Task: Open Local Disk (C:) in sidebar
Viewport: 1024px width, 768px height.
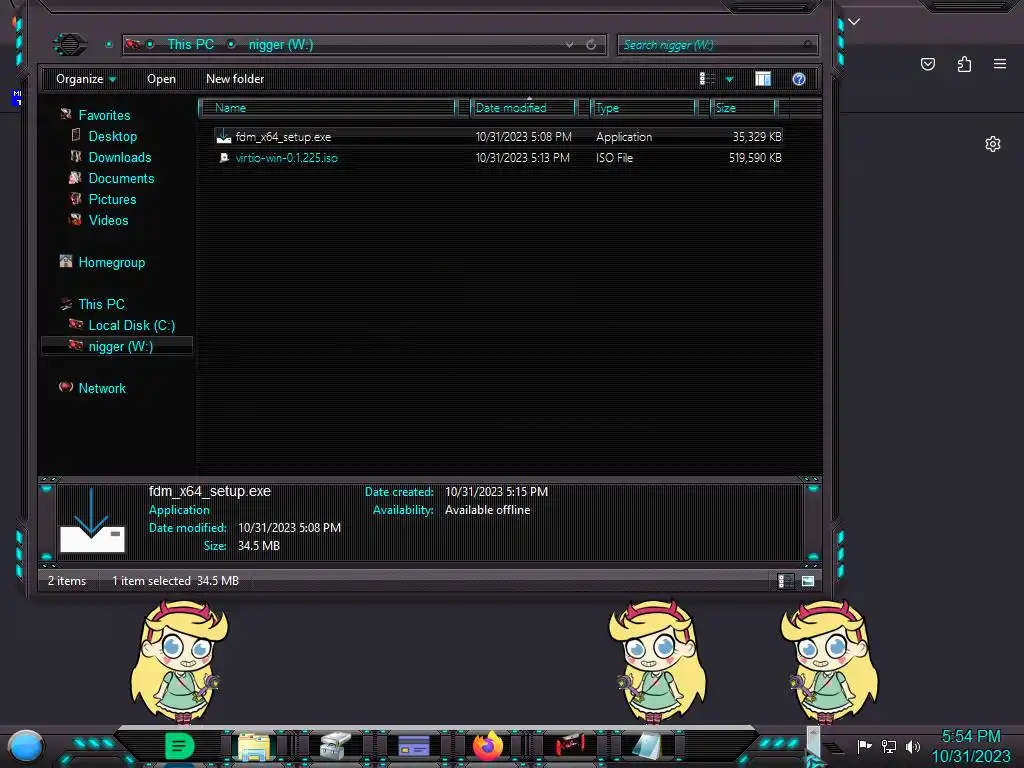Action: 131,325
